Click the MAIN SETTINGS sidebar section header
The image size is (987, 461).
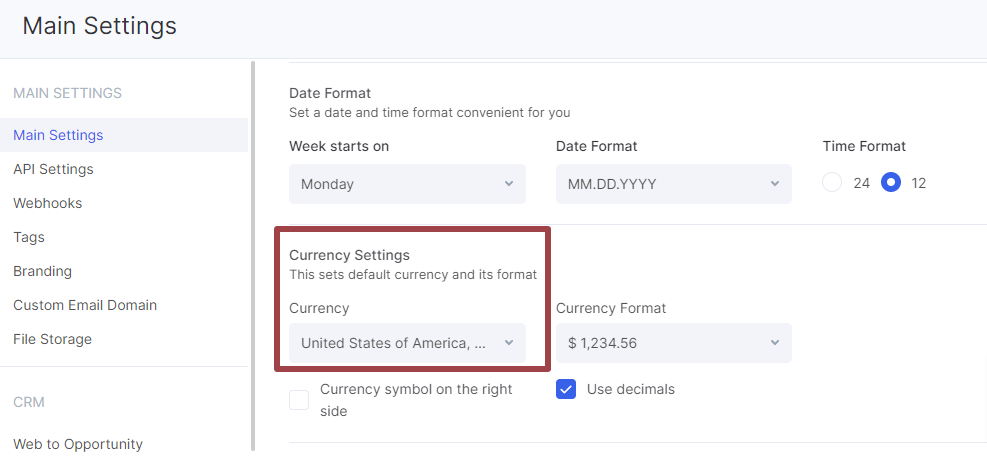click(67, 93)
